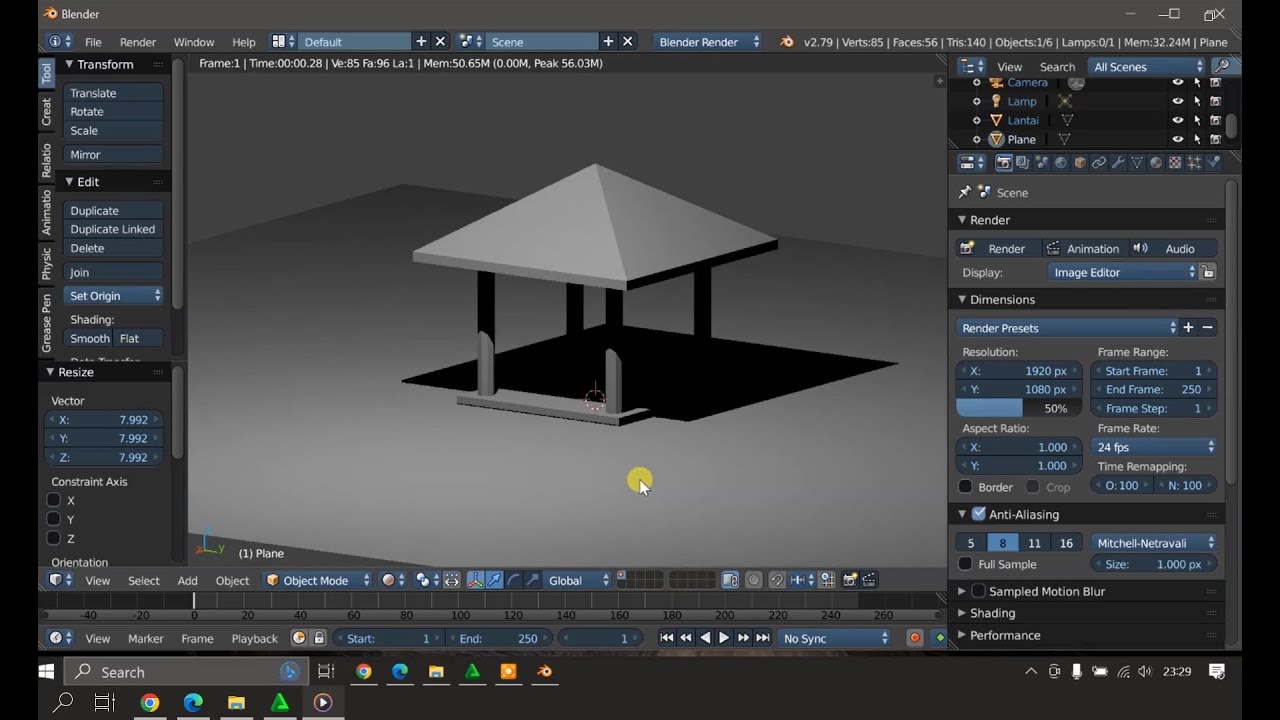Open the Render properties tab icon
This screenshot has height=720, width=1280.
[1003, 162]
